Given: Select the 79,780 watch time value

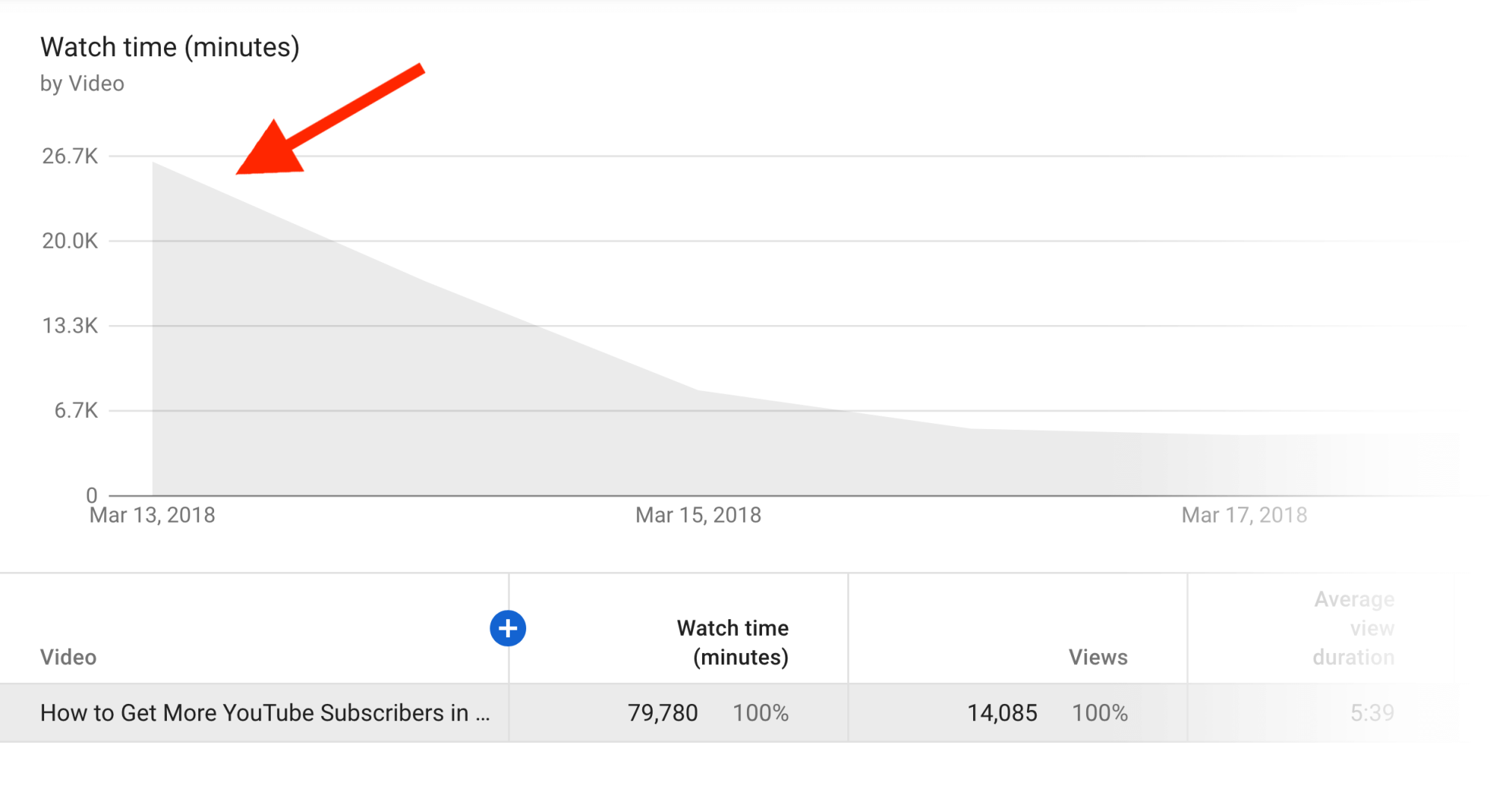Looking at the screenshot, I should tap(662, 713).
